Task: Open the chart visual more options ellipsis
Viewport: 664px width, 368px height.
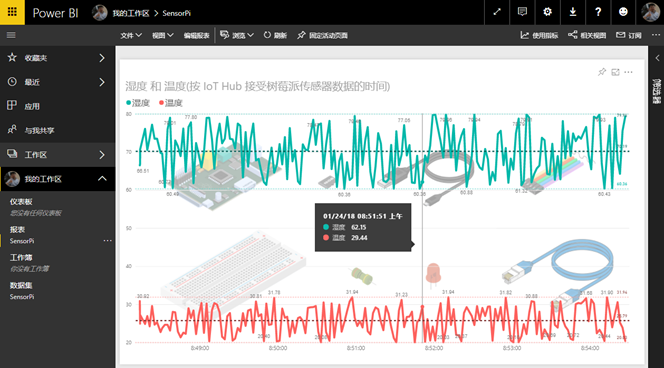Action: [x=628, y=72]
